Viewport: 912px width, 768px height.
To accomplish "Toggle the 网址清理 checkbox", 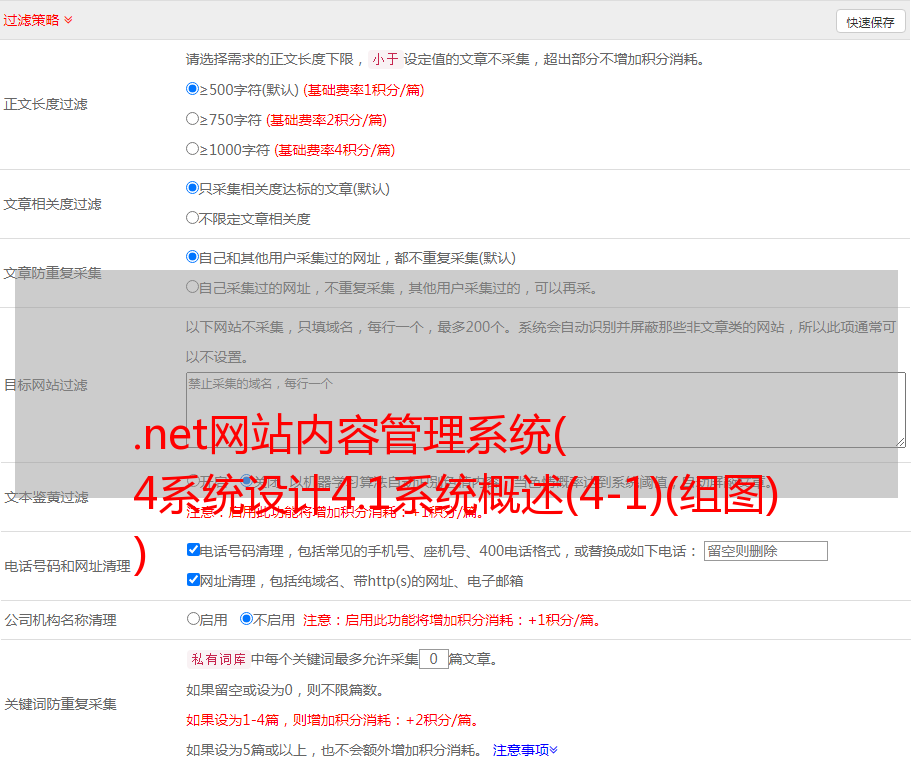I will (194, 579).
